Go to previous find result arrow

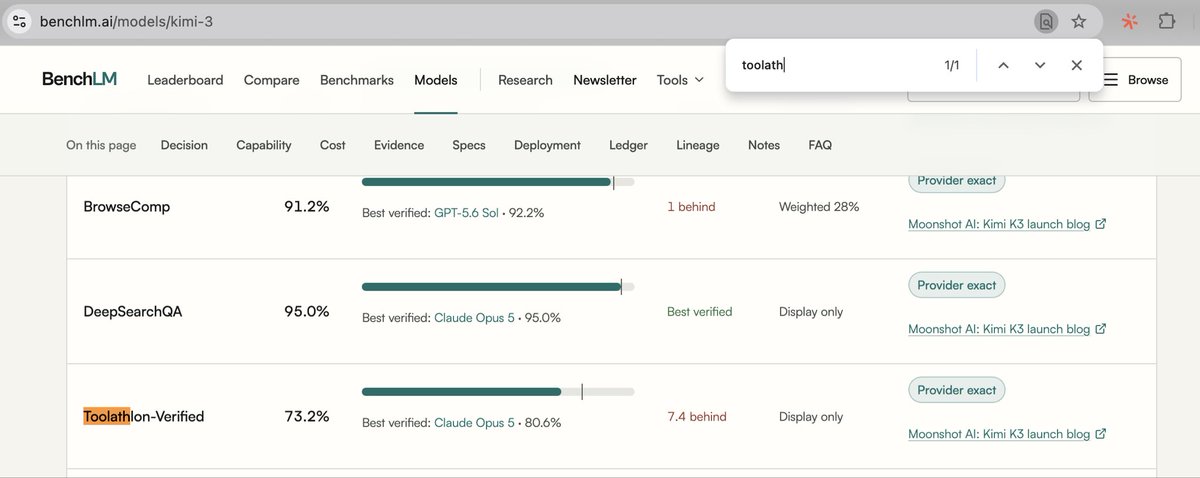(x=1003, y=65)
